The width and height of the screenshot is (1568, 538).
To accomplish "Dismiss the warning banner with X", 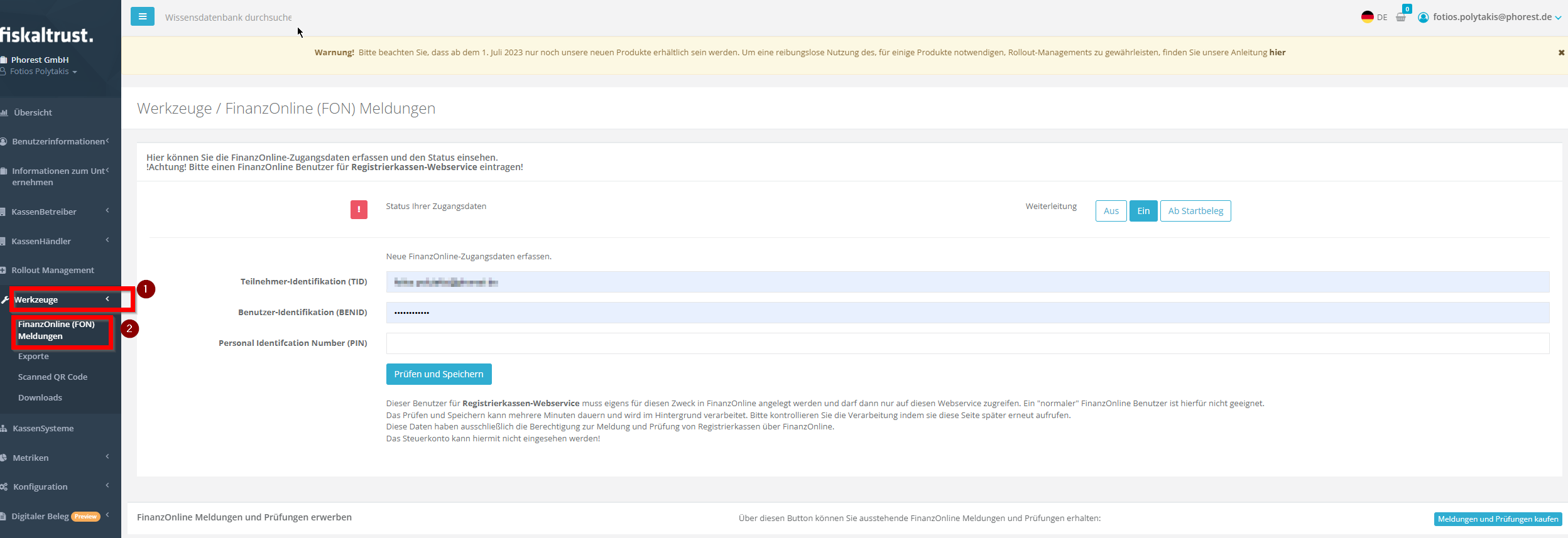I will coord(1561,53).
